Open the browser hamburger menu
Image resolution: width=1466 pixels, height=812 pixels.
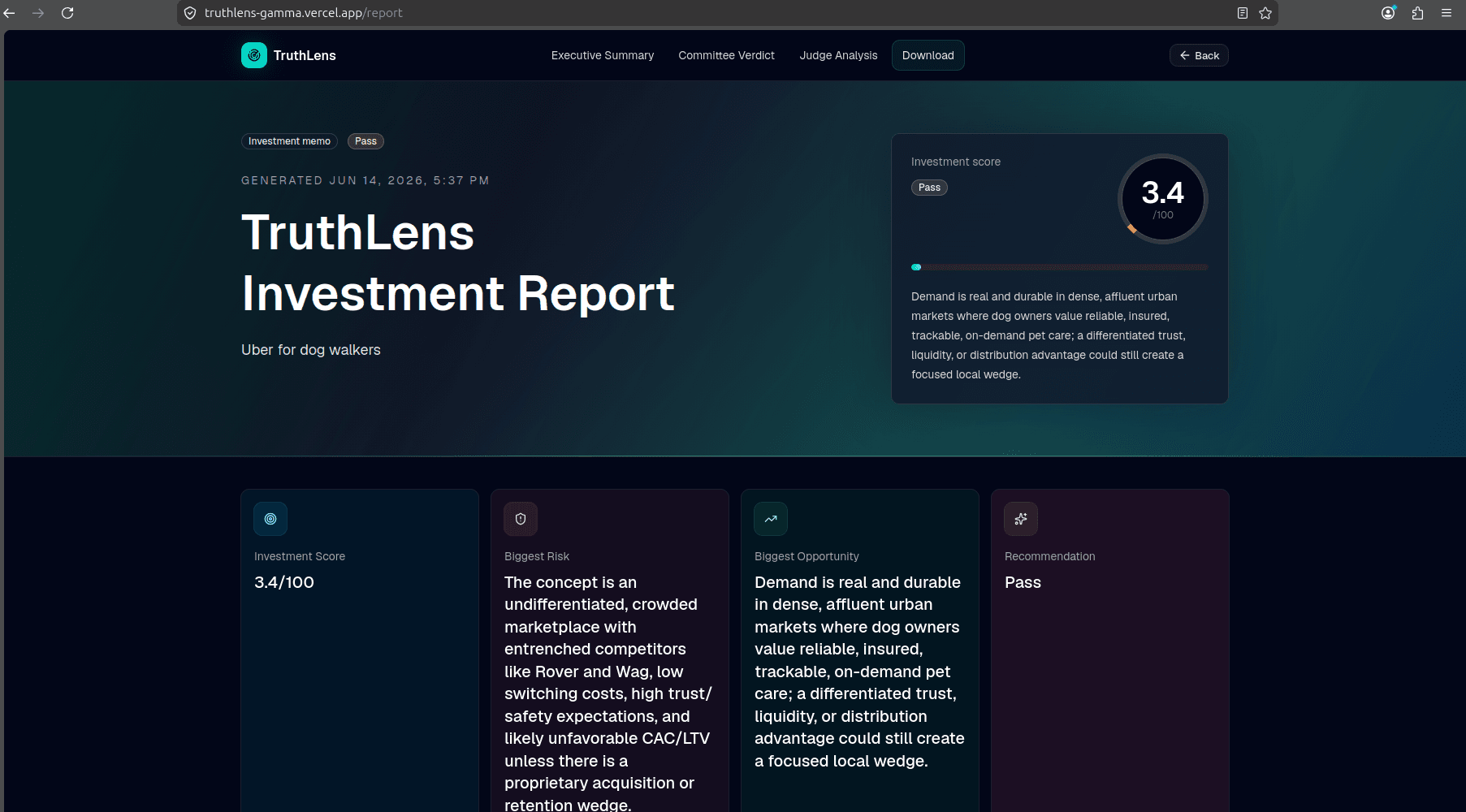pos(1447,13)
